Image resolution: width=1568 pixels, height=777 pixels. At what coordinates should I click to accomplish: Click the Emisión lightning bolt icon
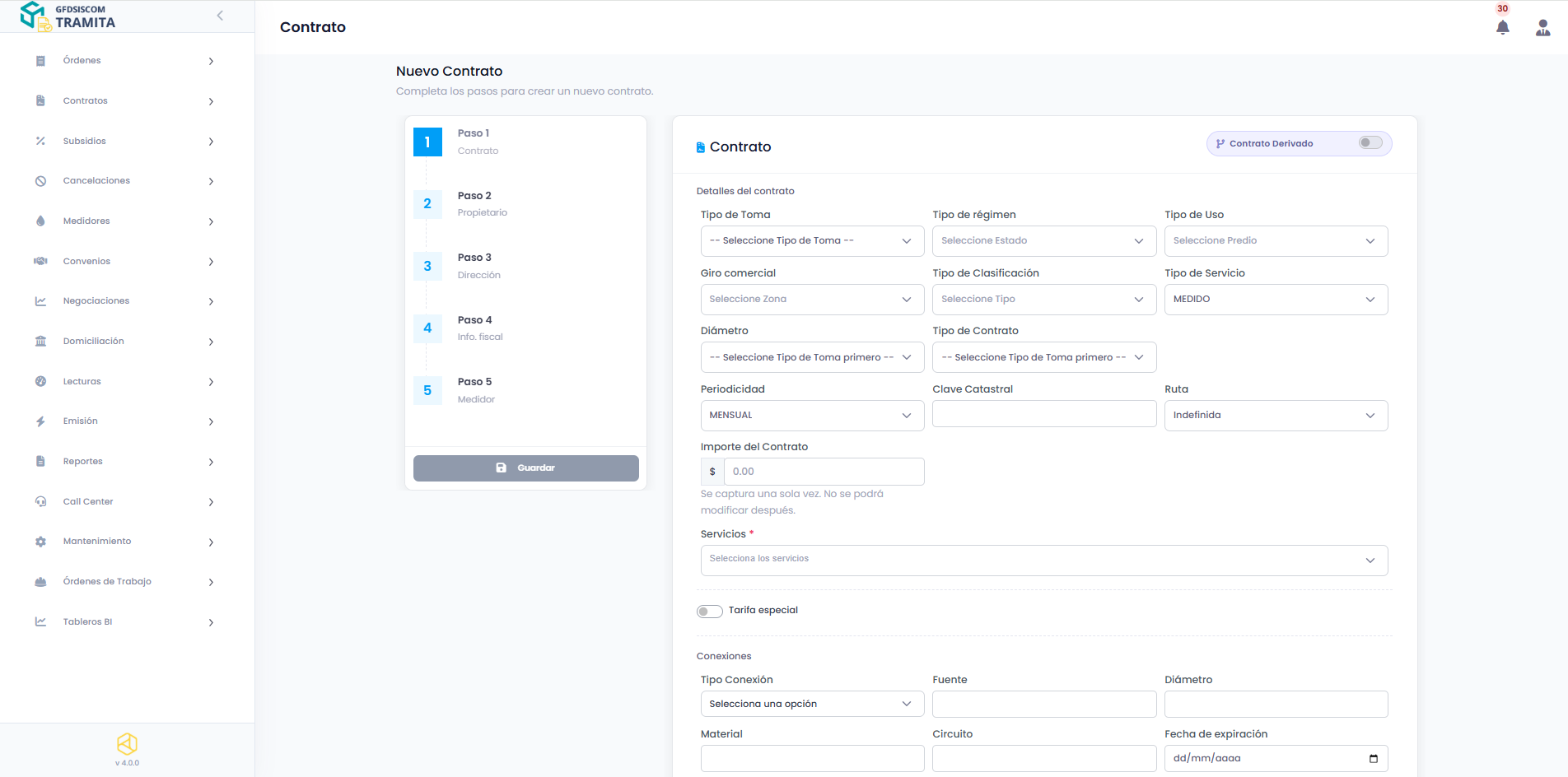tap(40, 421)
